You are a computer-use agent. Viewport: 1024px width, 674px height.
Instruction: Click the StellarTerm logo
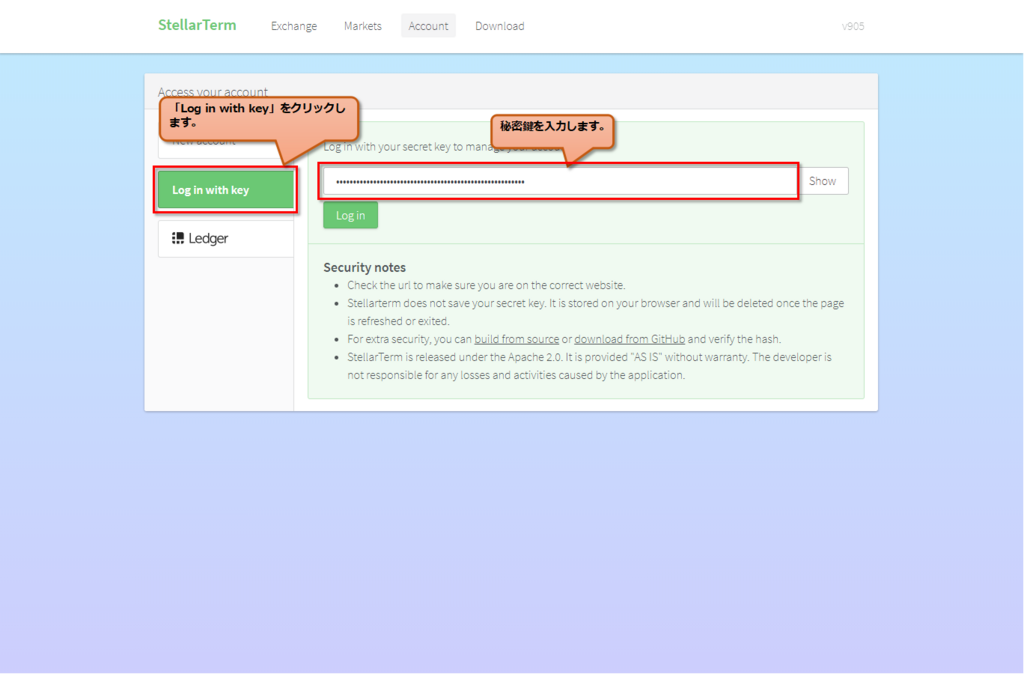[x=197, y=25]
